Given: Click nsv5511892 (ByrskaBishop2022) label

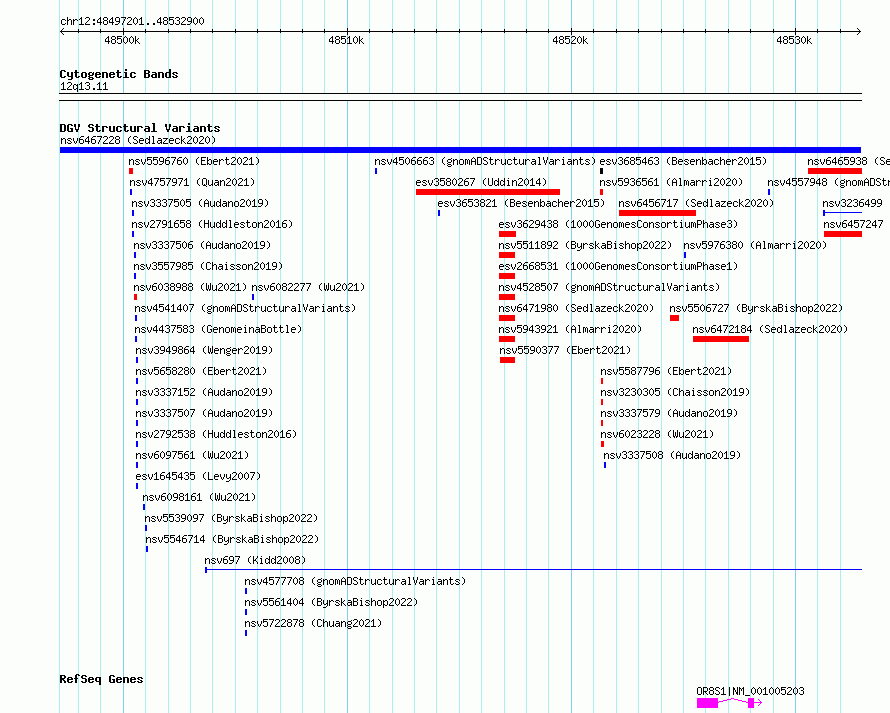Looking at the screenshot, I should [x=585, y=245].
